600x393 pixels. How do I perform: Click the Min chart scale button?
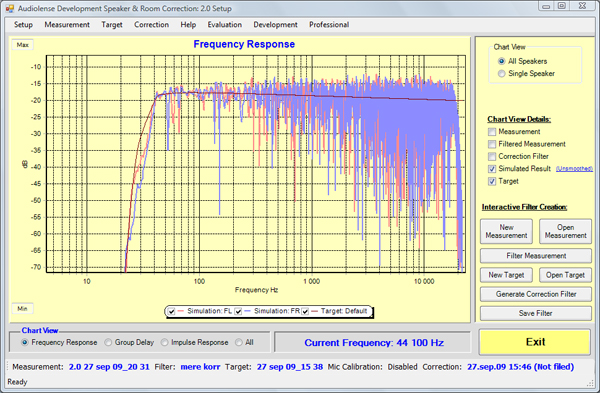(x=23, y=308)
